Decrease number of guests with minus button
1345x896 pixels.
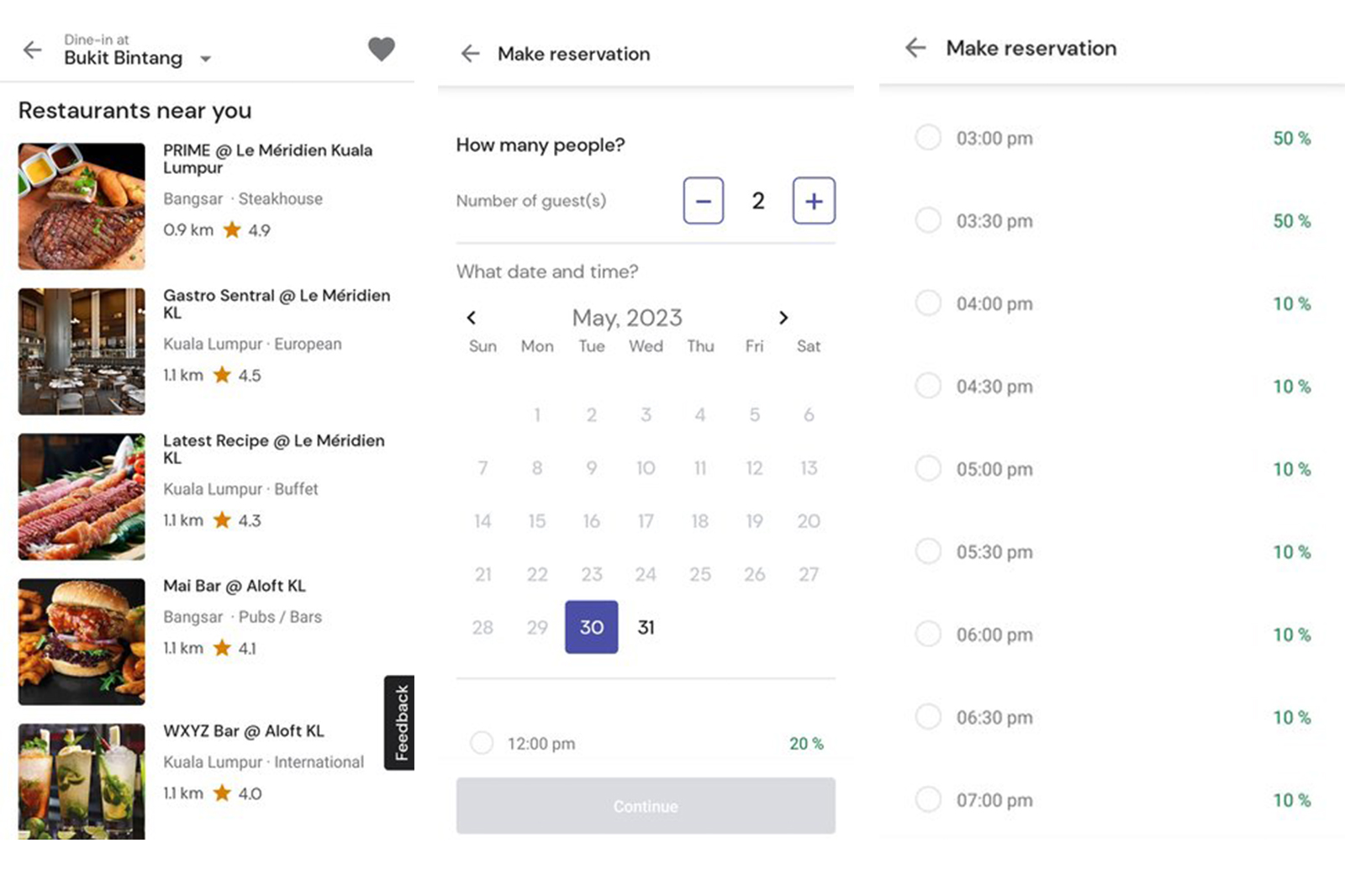coord(703,201)
